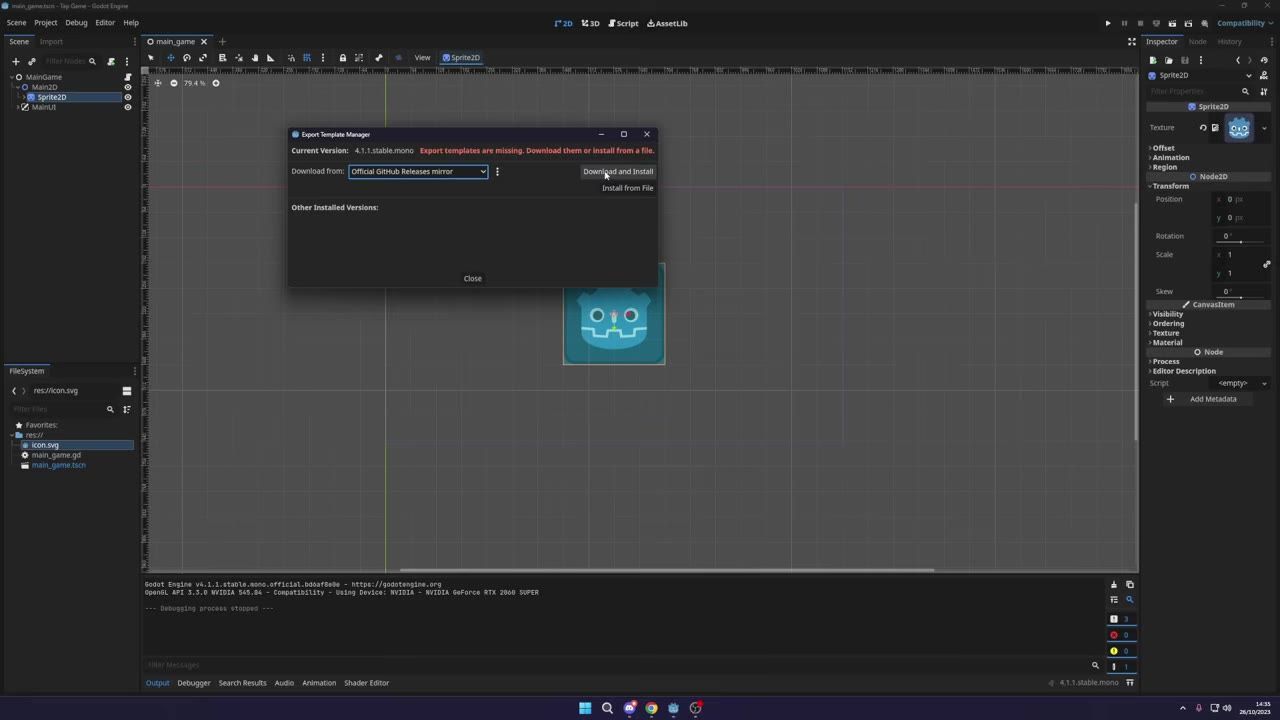Expand the Visibility section
1280x720 pixels.
point(1167,314)
